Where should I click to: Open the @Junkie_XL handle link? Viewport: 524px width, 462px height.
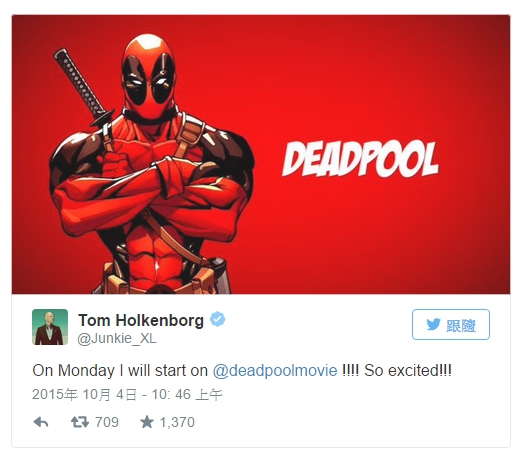[117, 339]
